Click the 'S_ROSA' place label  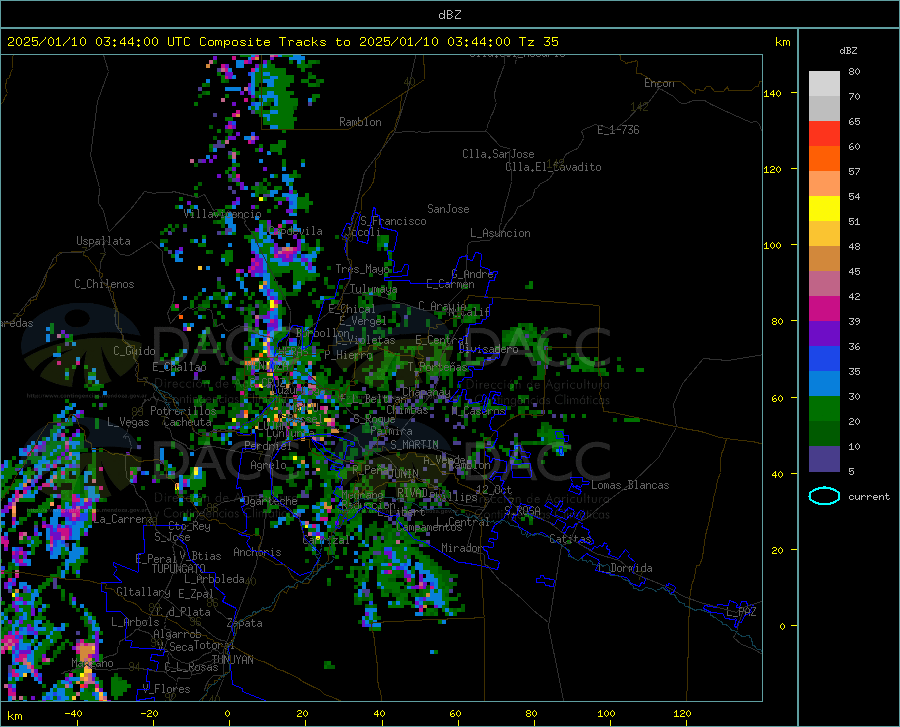click(522, 510)
